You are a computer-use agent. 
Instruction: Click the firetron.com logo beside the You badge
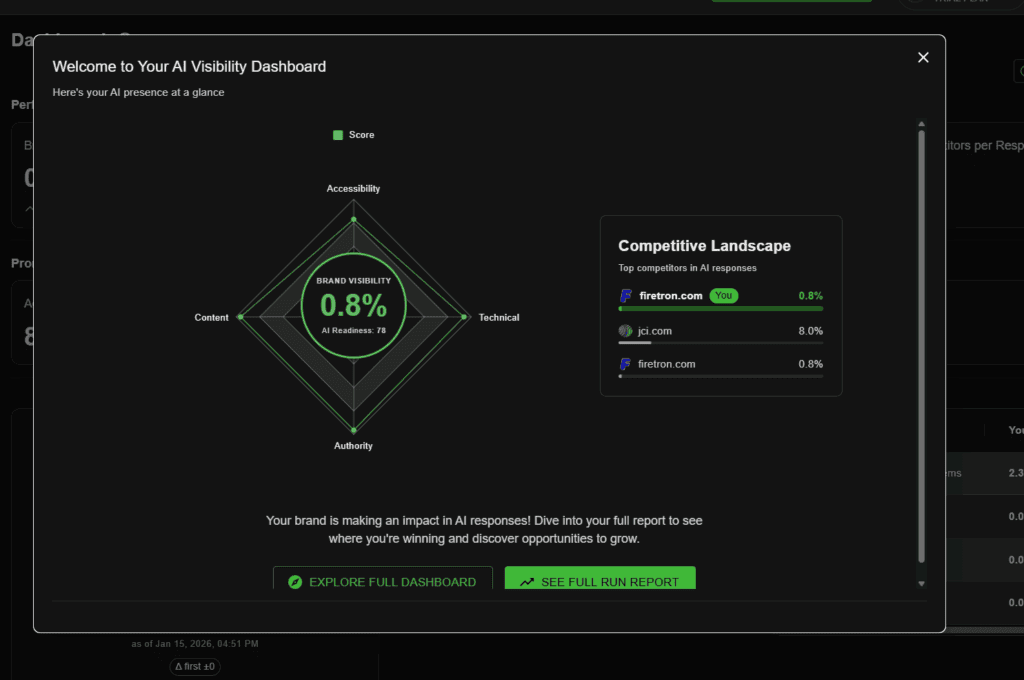click(626, 296)
